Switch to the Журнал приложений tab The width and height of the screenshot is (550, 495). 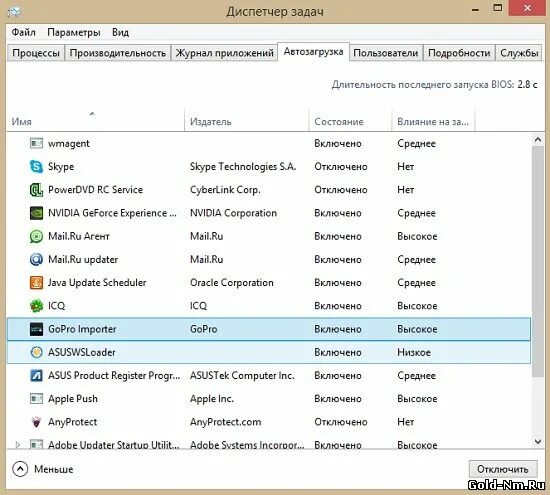click(224, 53)
